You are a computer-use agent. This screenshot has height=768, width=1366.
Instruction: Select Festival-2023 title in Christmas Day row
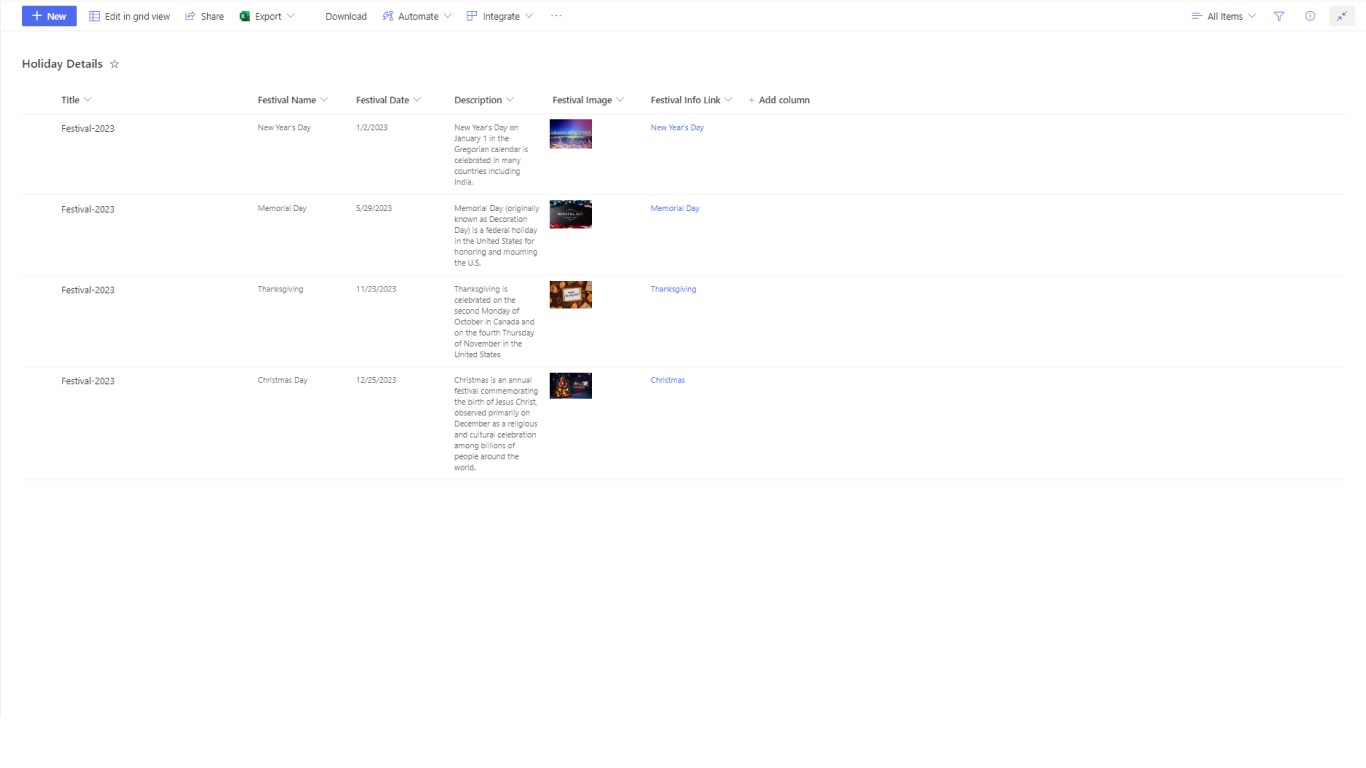(x=88, y=381)
